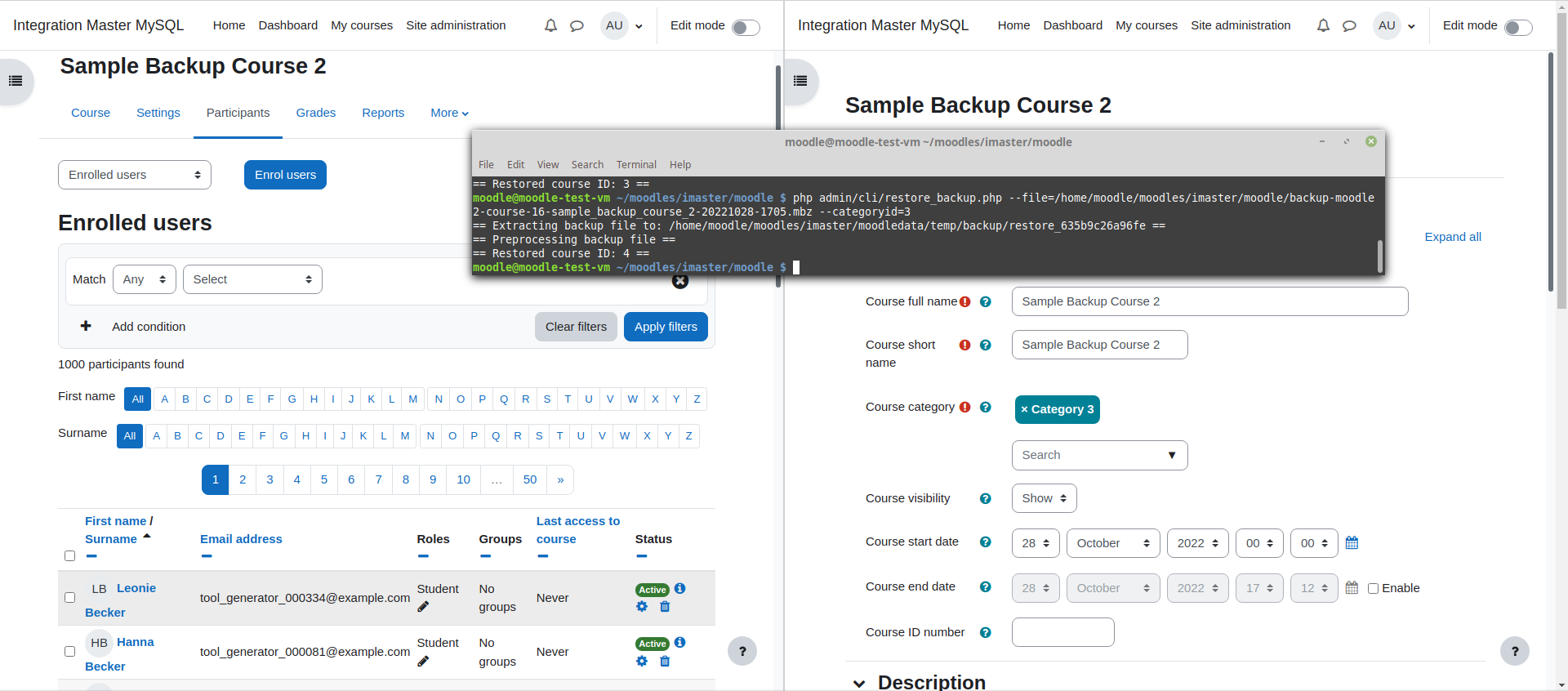Open terminal Terminal menu

tap(636, 164)
